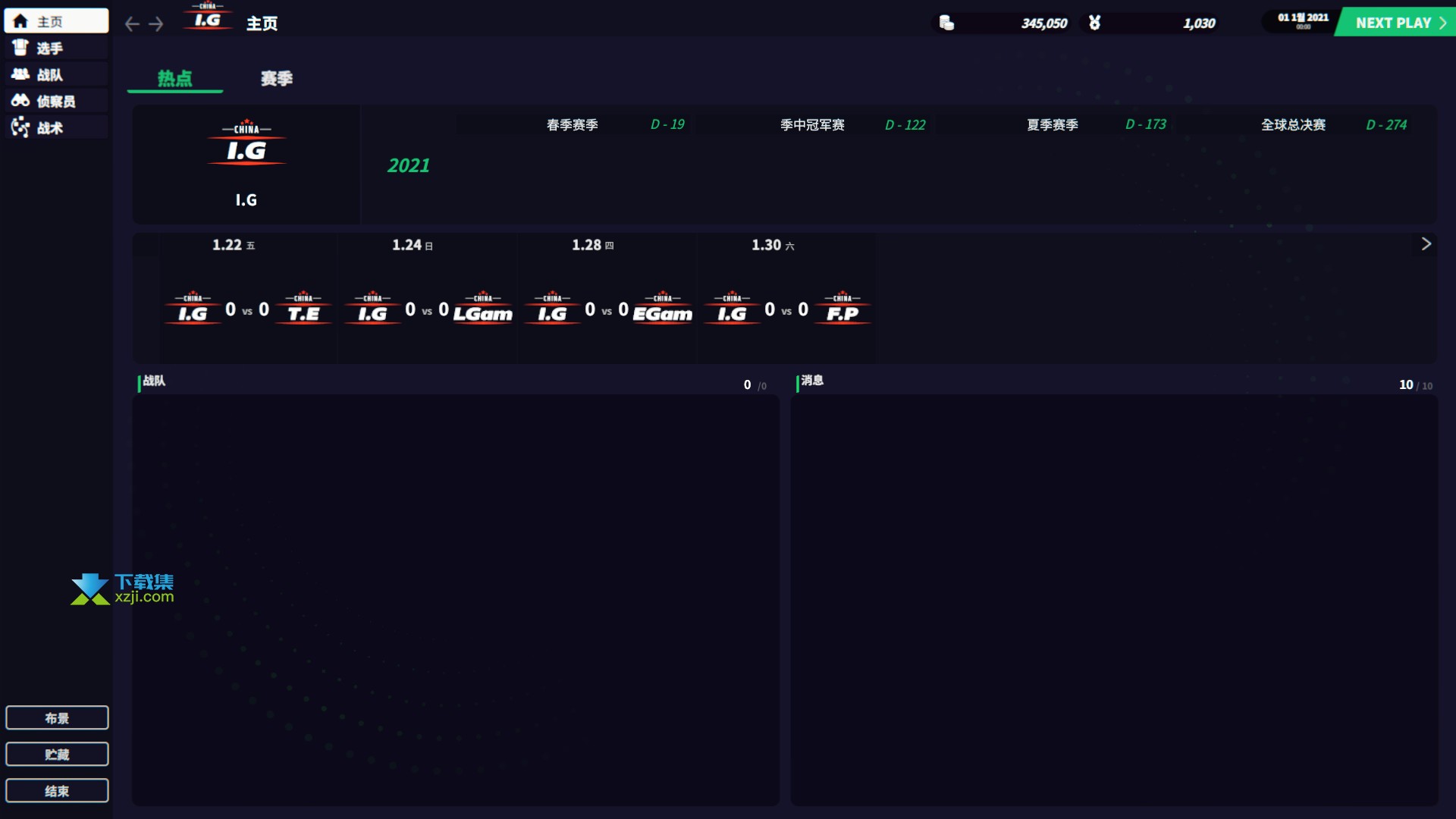Click the EGam opponent logo
1456x819 pixels.
click(x=663, y=308)
